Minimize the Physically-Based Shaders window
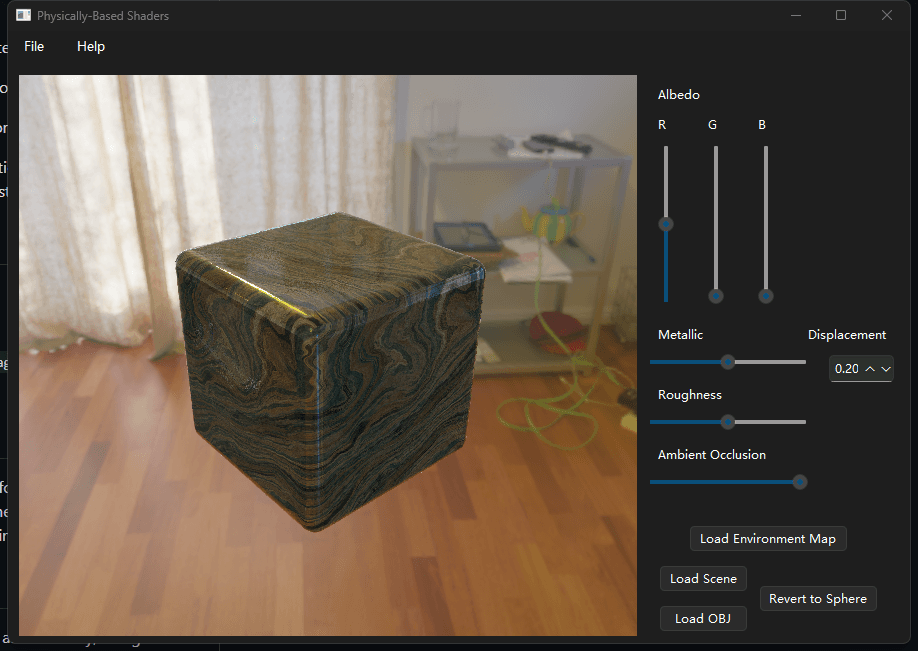This screenshot has width=918, height=651. click(796, 15)
